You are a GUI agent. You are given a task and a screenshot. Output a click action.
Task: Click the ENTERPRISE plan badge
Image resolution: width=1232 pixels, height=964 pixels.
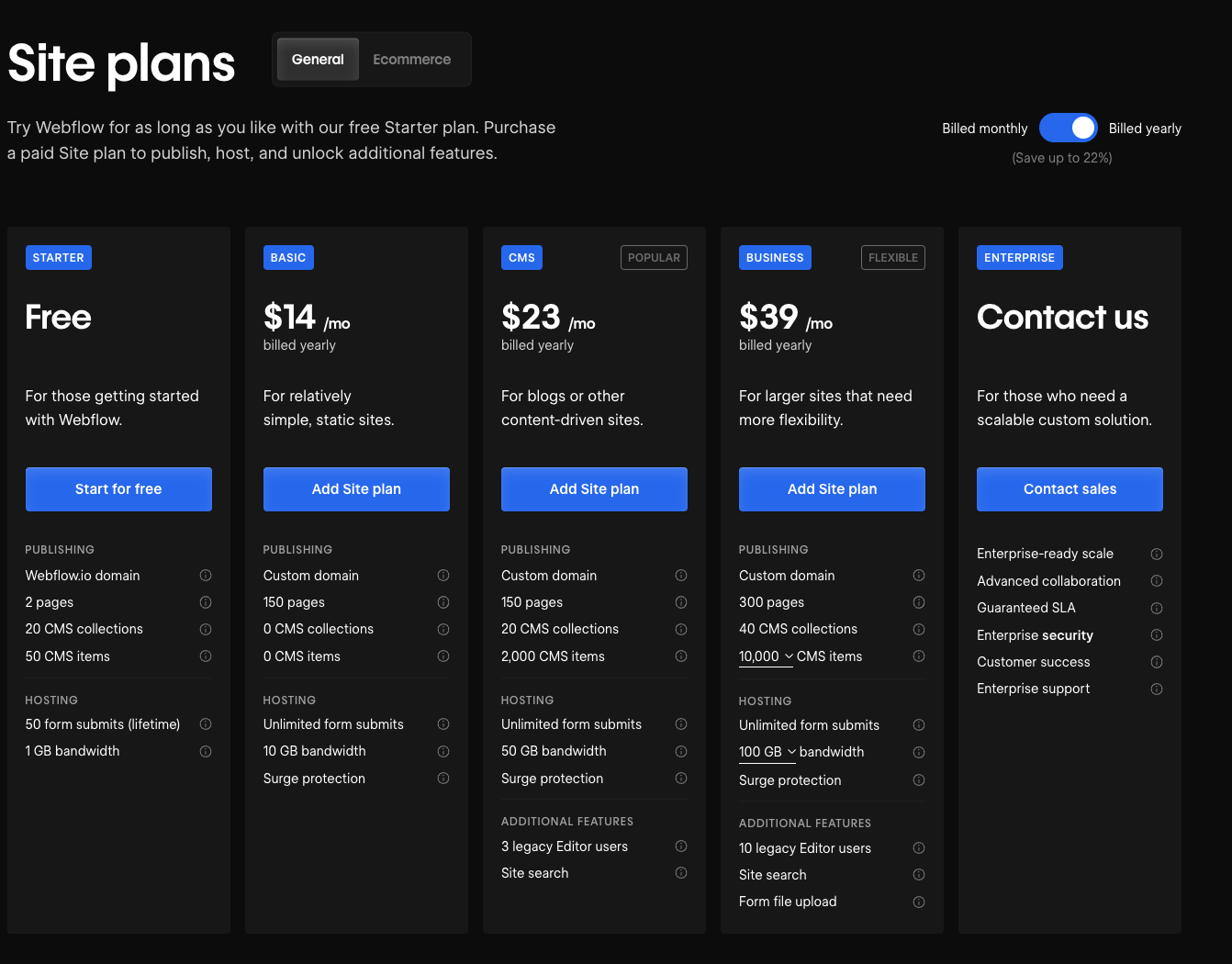click(1020, 258)
